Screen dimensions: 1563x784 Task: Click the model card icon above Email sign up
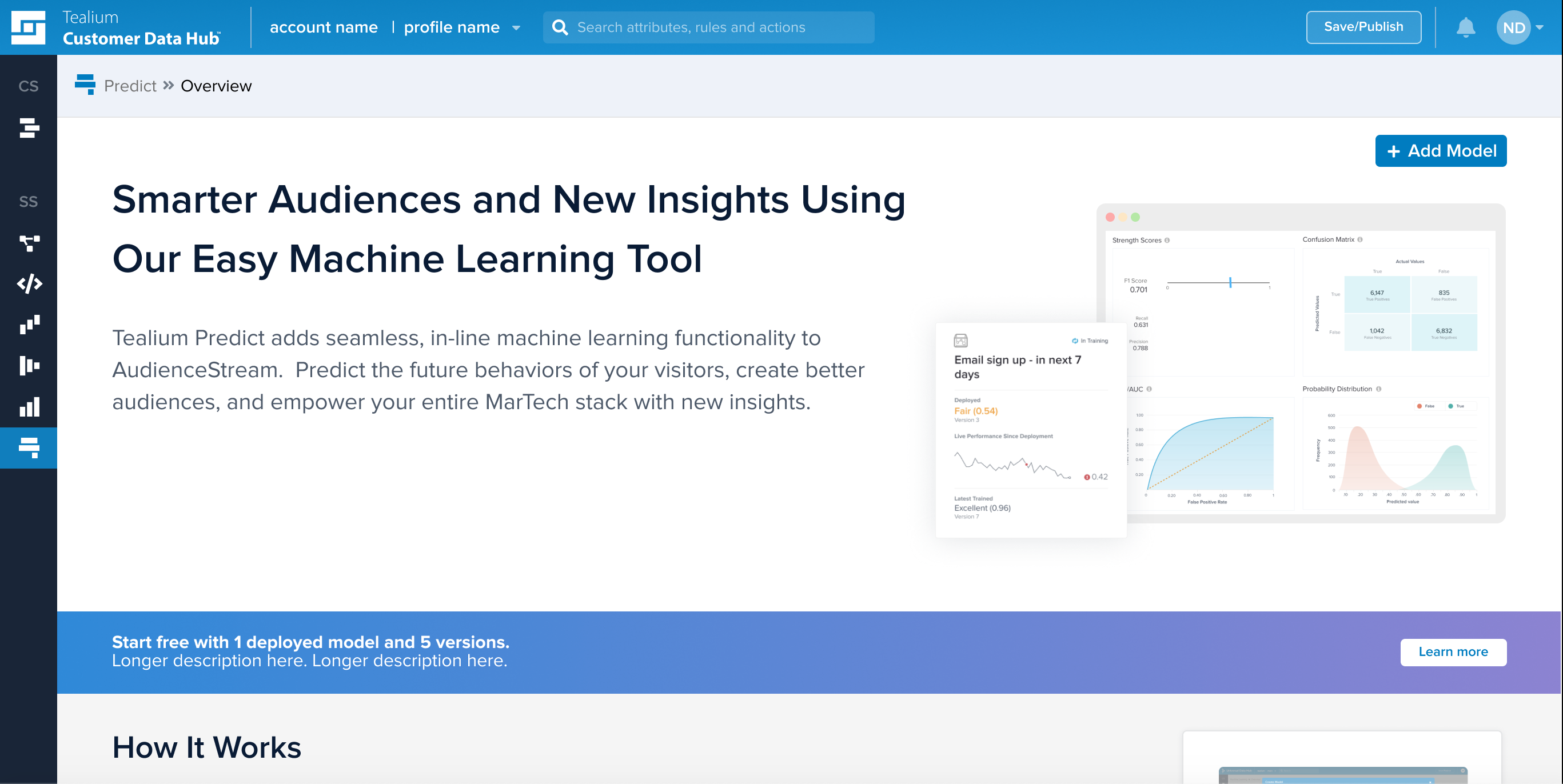coord(960,340)
